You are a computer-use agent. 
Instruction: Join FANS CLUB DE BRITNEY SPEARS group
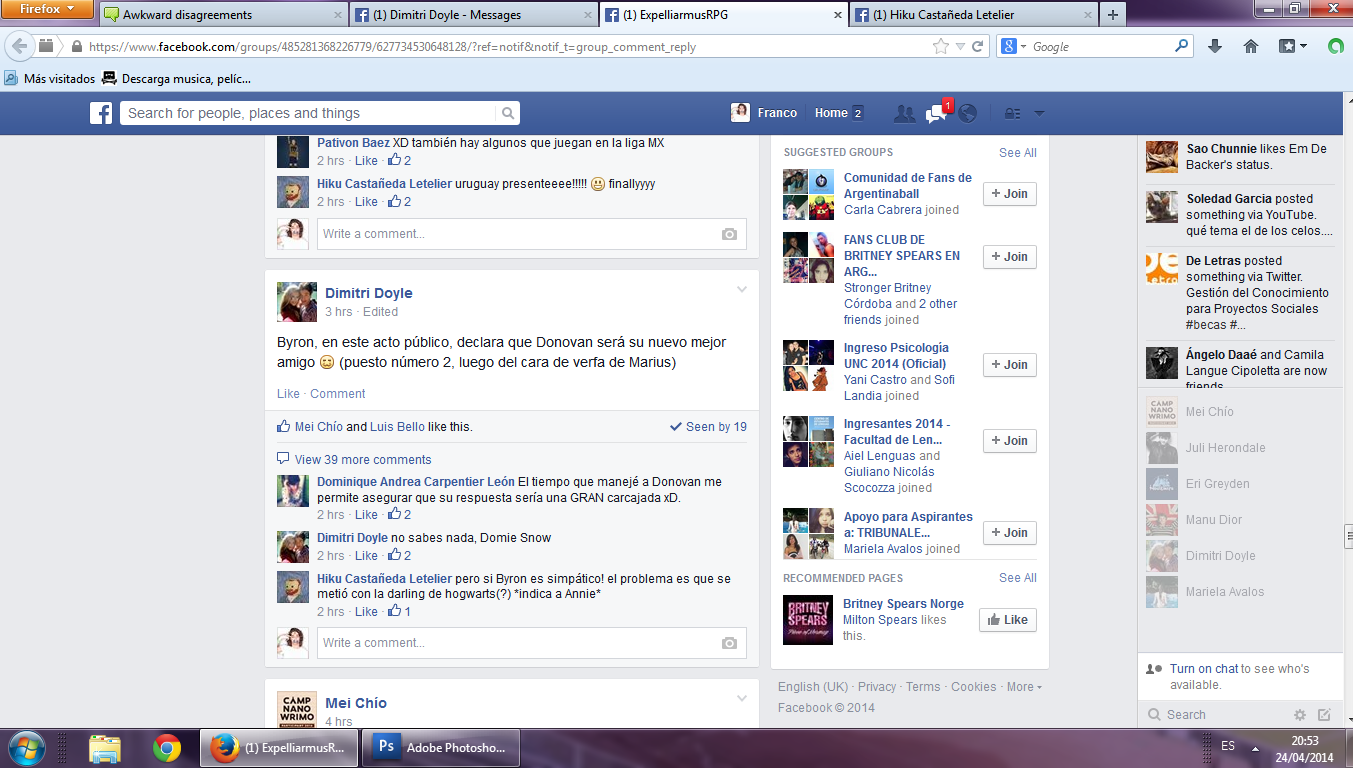[1009, 257]
